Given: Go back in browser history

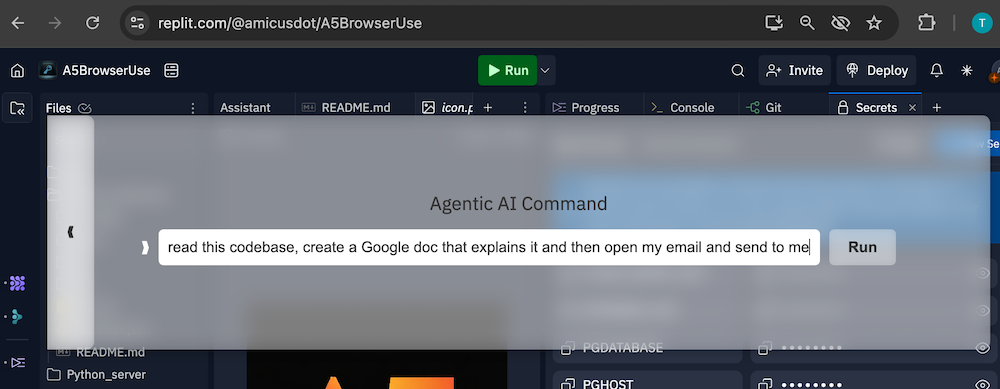Looking at the screenshot, I should [18, 24].
